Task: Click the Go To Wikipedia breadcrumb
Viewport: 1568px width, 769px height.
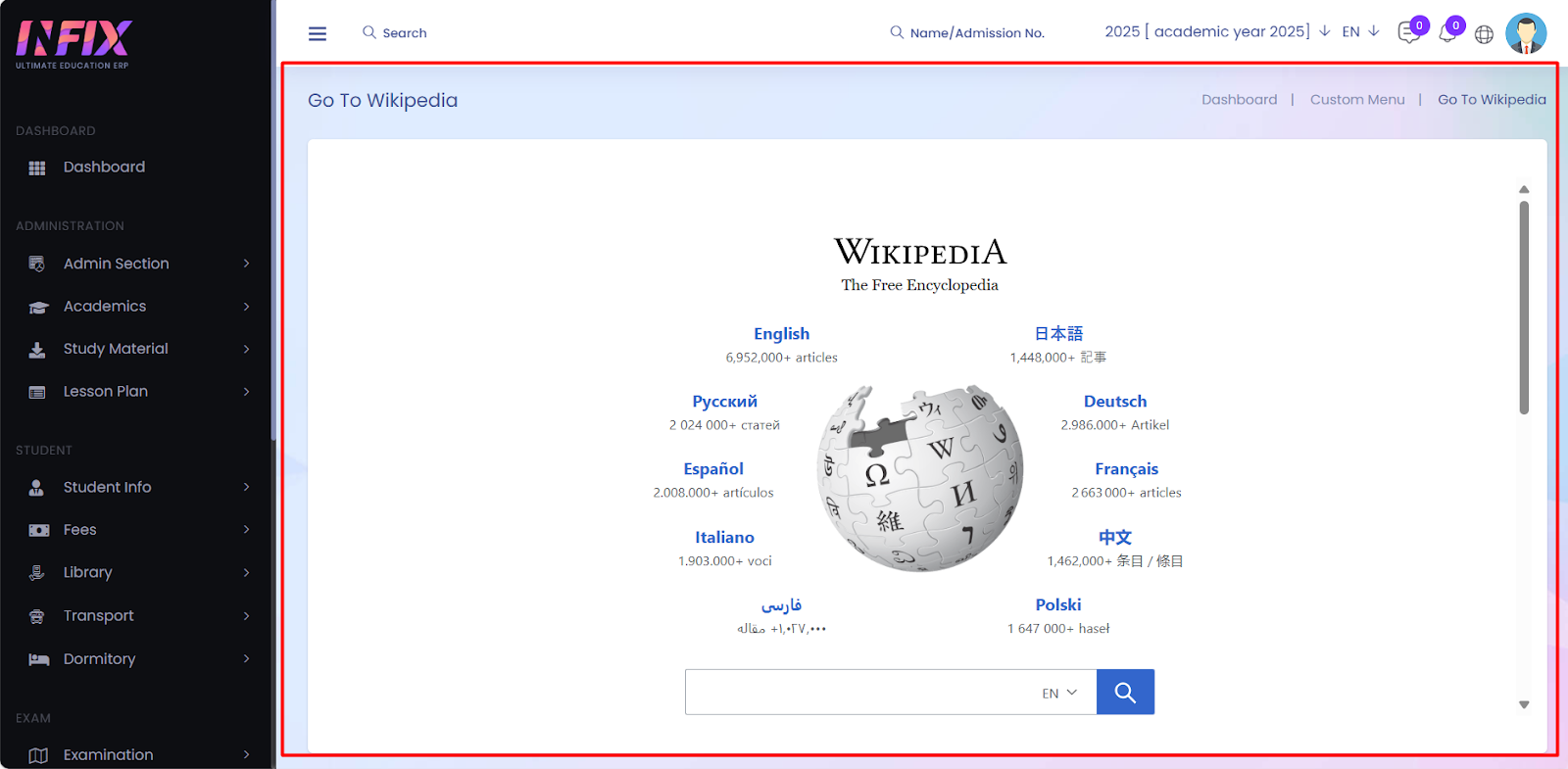Action: 1492,100
